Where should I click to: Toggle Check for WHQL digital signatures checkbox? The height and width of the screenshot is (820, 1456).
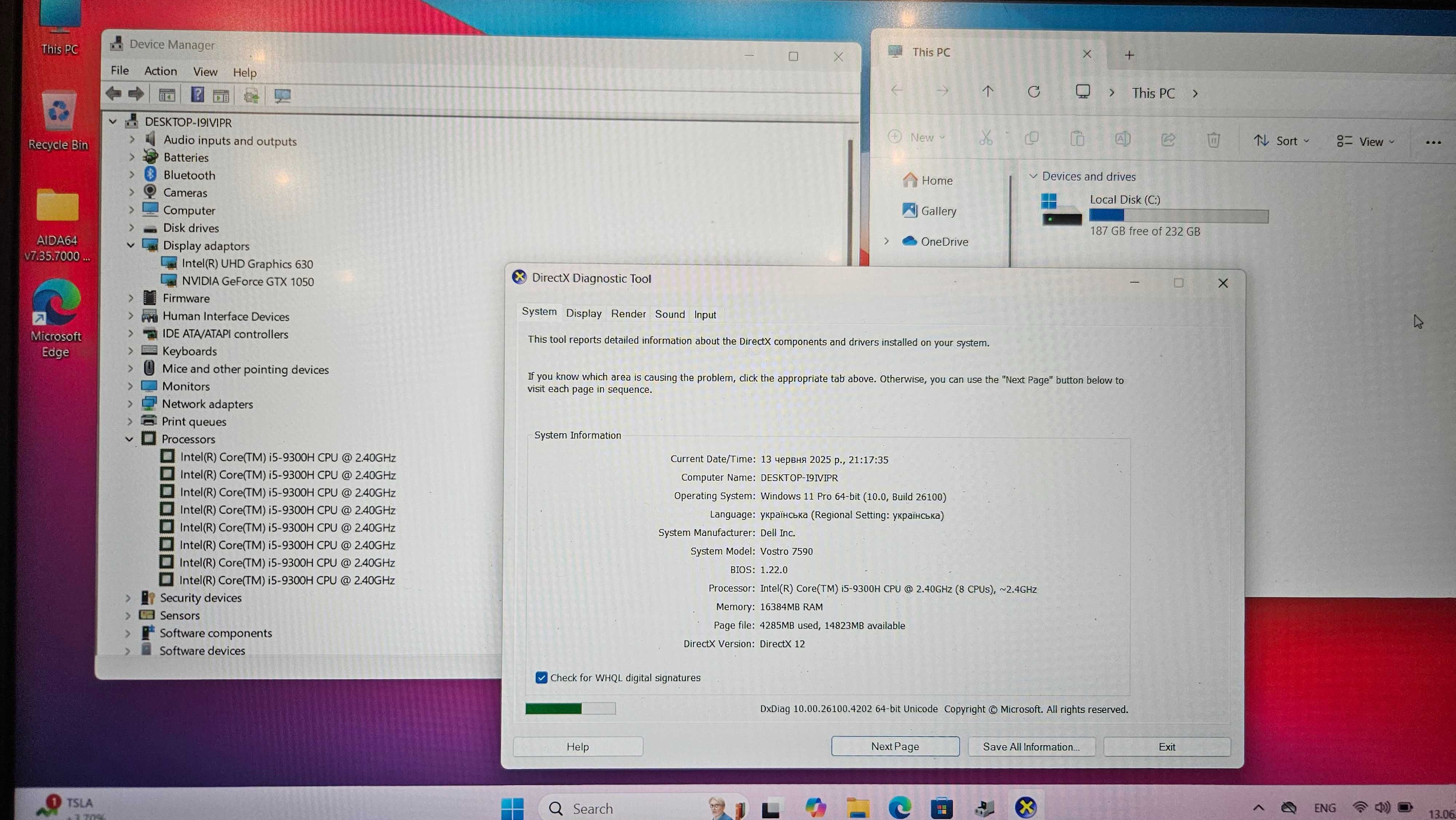coord(541,678)
